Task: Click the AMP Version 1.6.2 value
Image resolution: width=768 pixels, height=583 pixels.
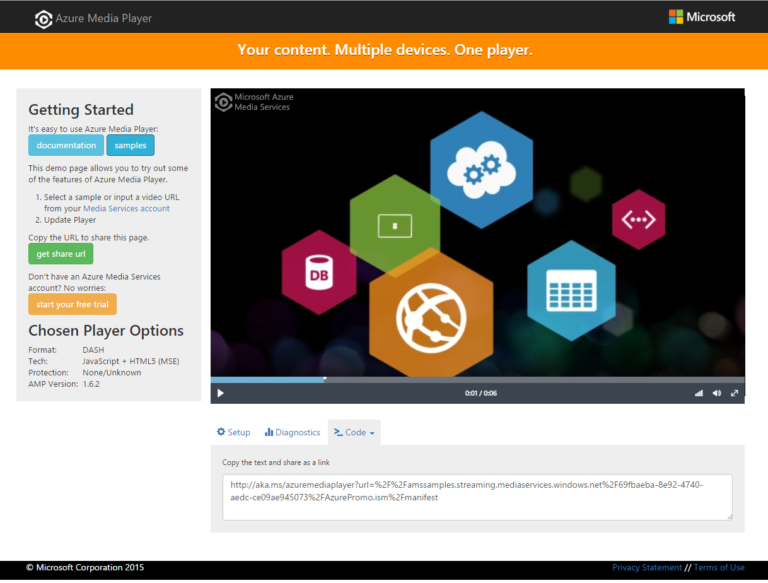Action: coord(91,384)
